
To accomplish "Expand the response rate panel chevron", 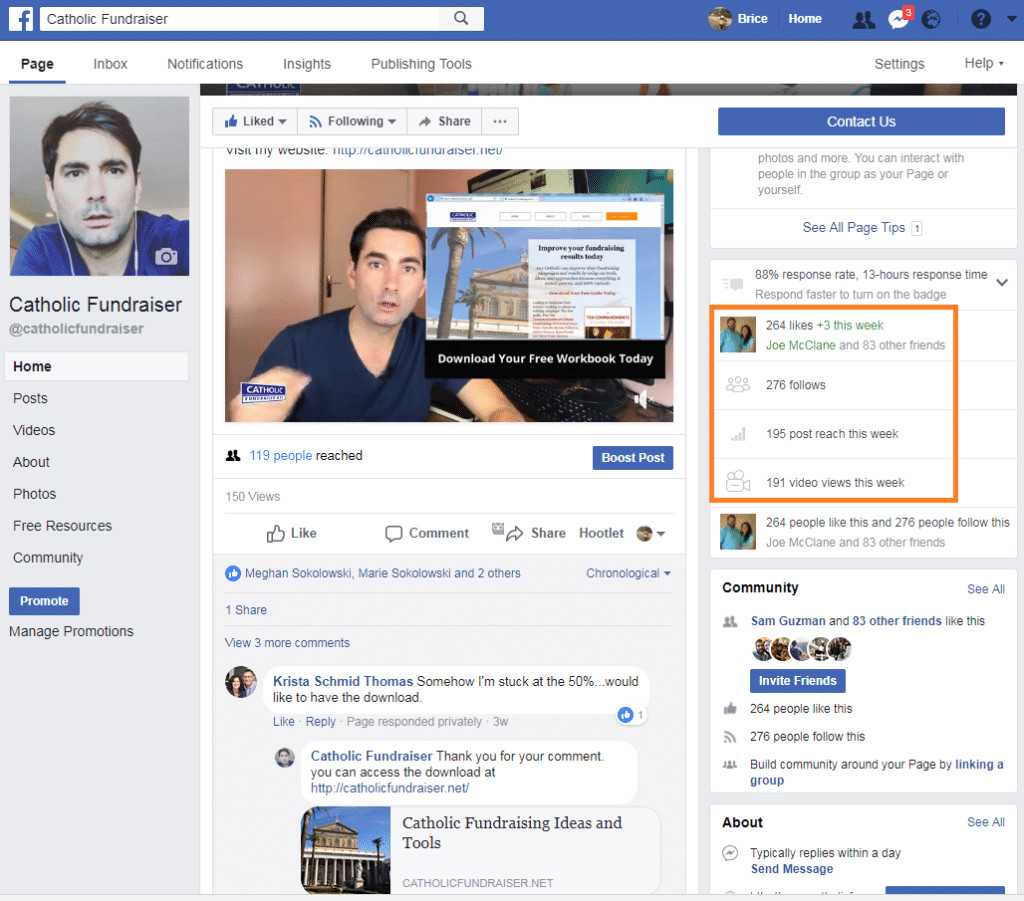I will pyautogui.click(x=1002, y=283).
